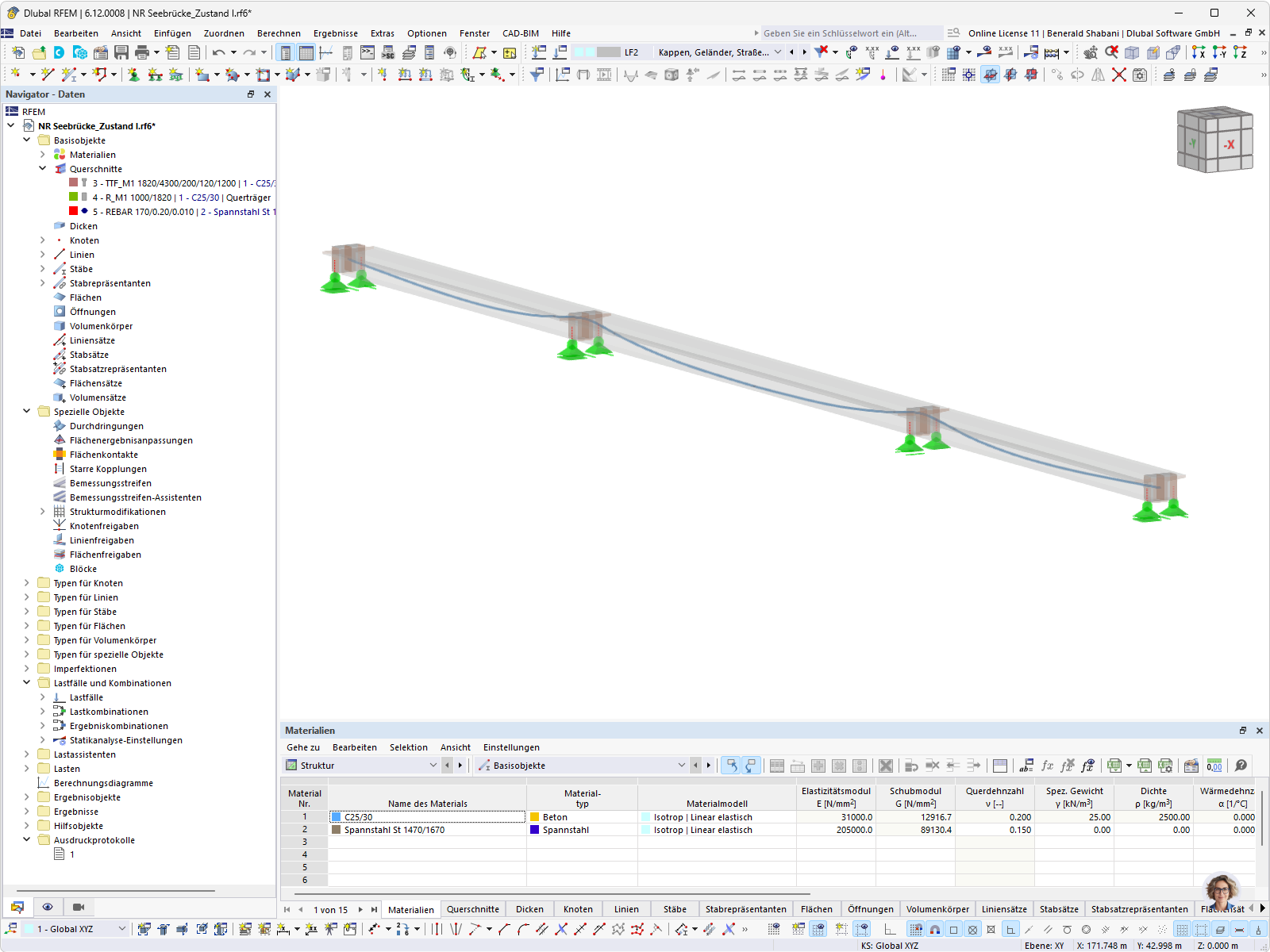Click the search magnifier icon in the Materialien panel

(1241, 766)
